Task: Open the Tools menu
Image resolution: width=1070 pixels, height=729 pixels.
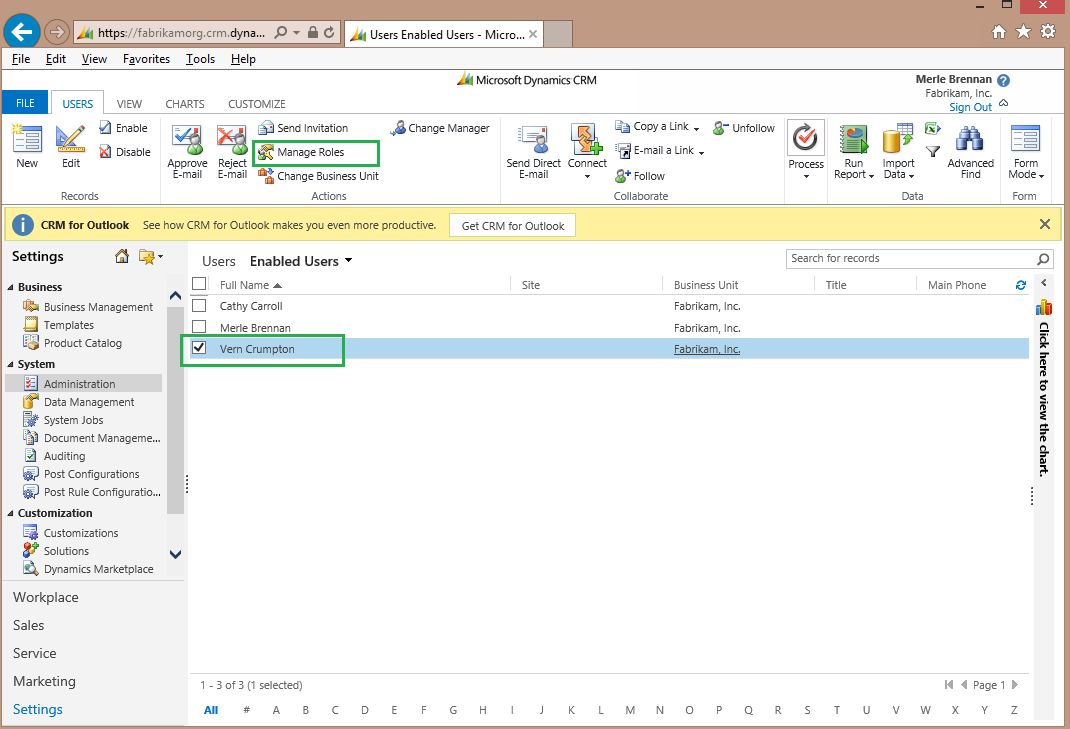Action: (200, 58)
